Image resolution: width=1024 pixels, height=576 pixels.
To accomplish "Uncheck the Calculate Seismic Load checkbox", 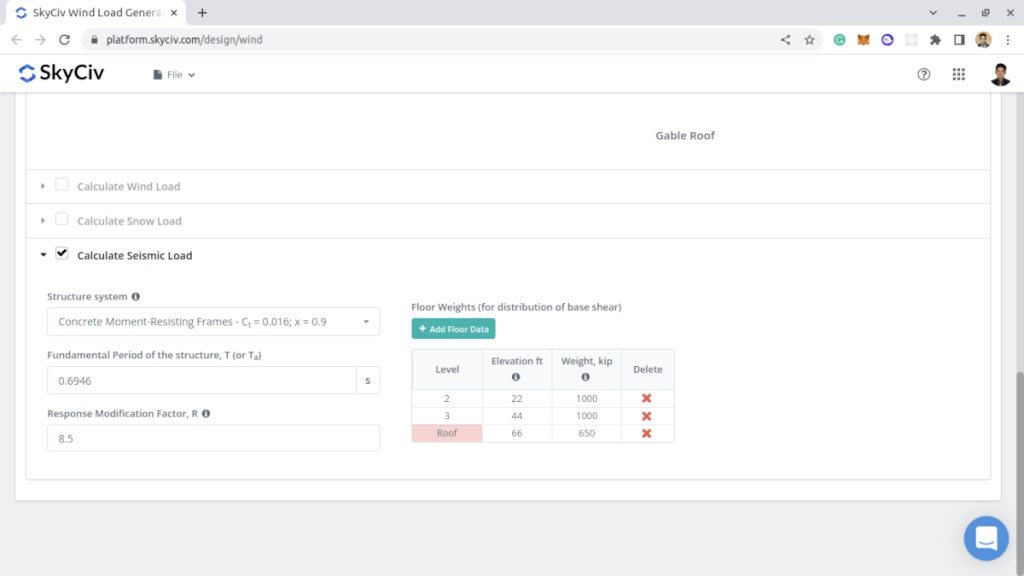I will pos(62,254).
